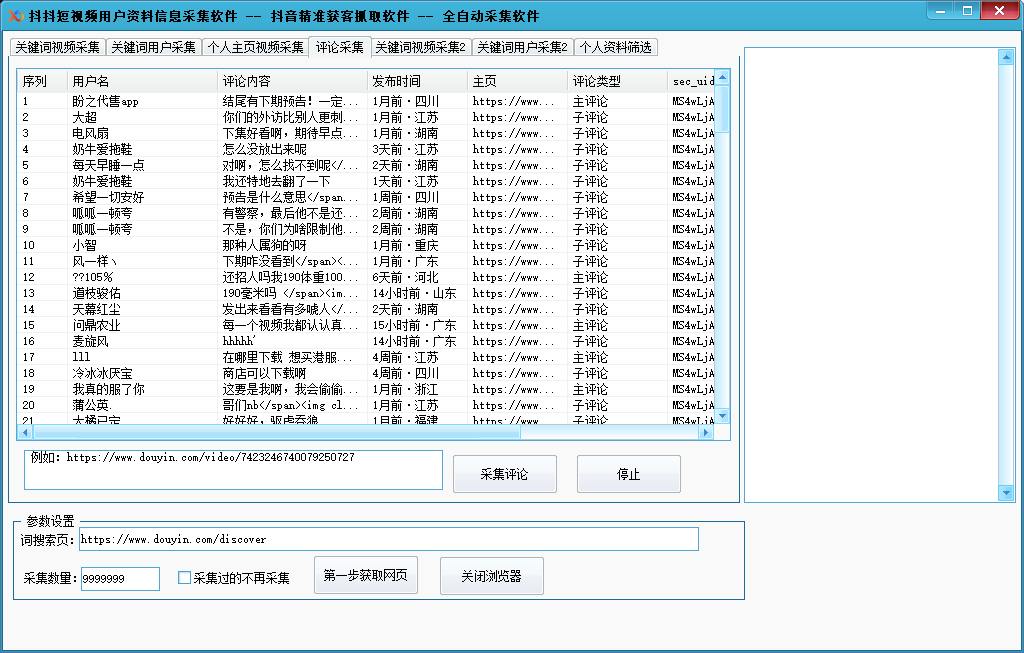Select the 个人主页视频采集 tab

(x=255, y=47)
